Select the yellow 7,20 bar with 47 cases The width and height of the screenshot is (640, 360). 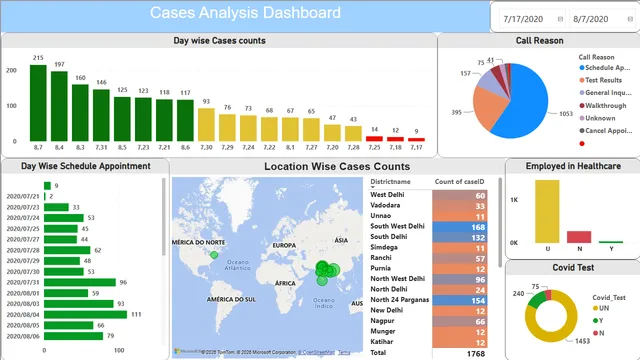coord(332,133)
